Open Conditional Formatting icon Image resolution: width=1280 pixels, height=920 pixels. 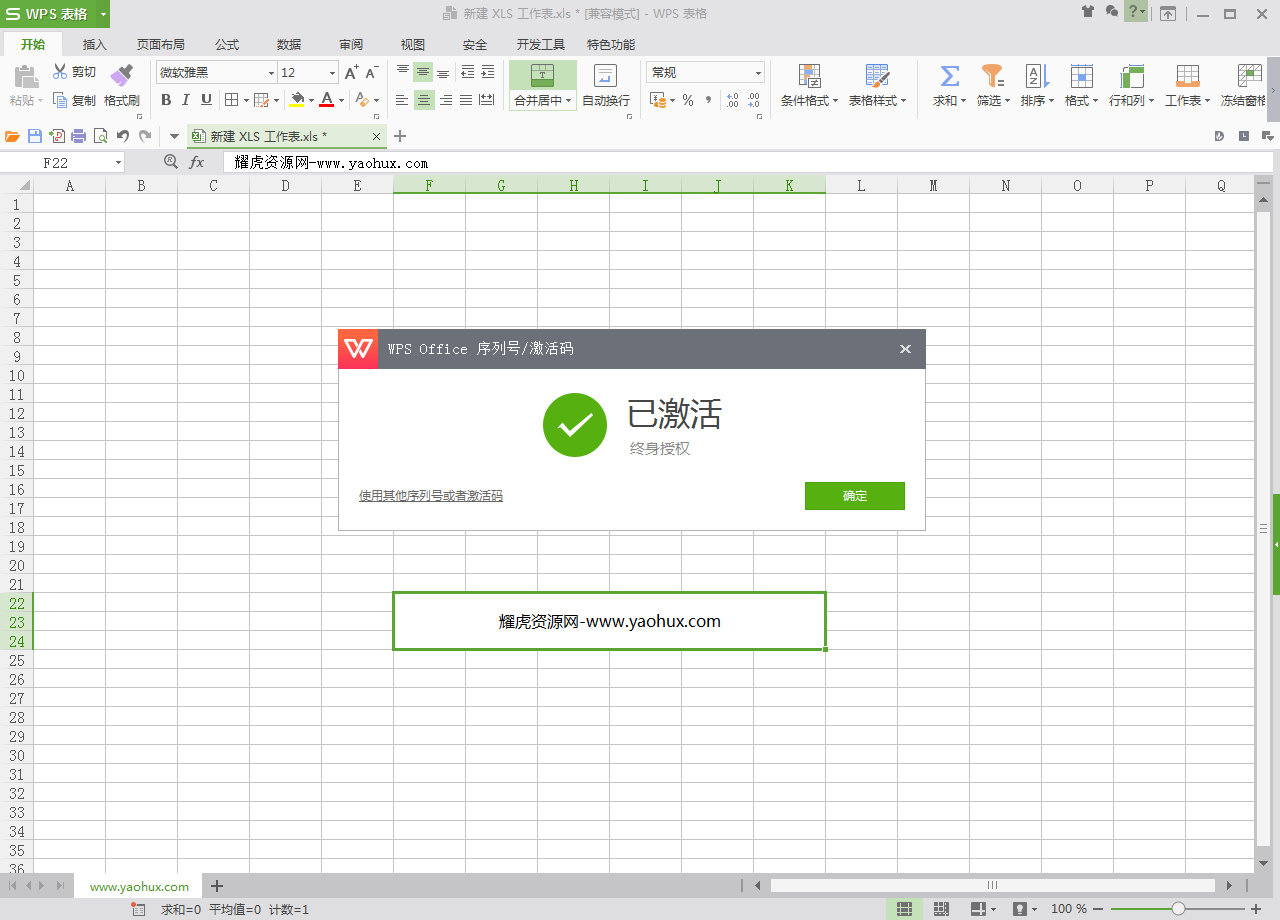click(809, 76)
